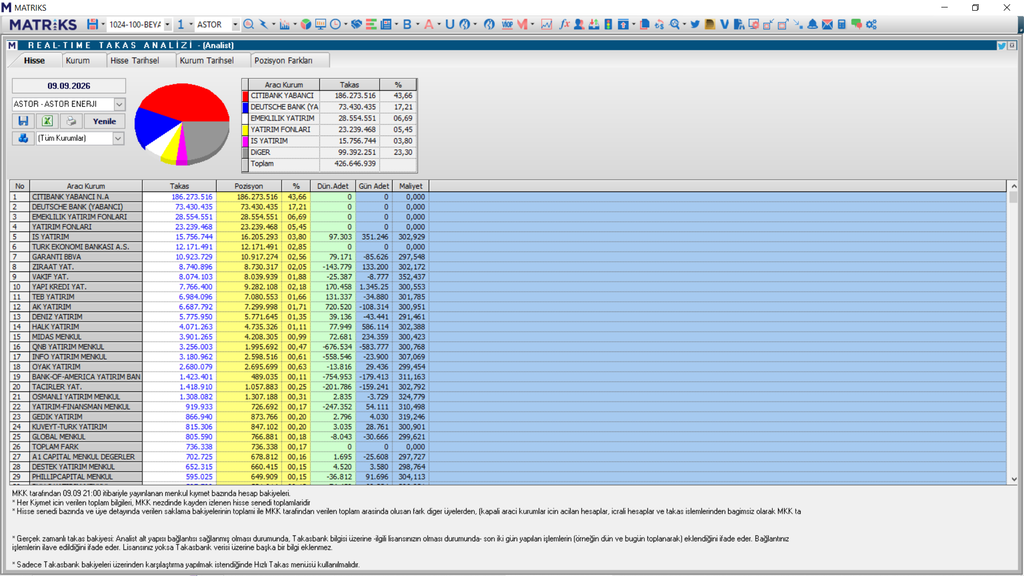The image size is (1024, 576).
Task: Open the handshake icon in the toolbar
Action: [x=356, y=24]
